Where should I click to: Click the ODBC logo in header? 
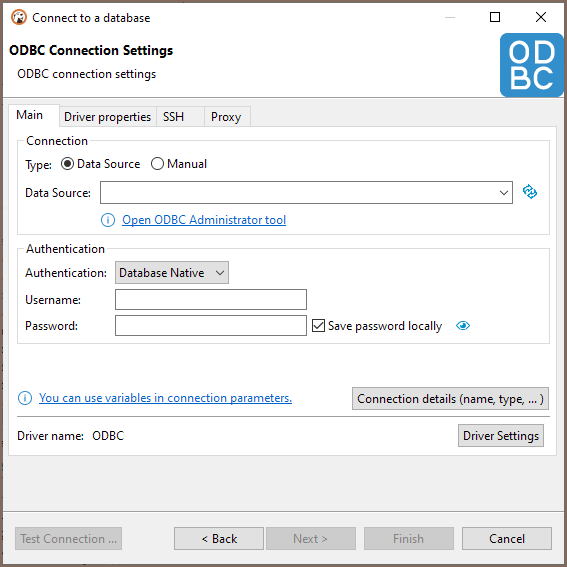(x=531, y=65)
